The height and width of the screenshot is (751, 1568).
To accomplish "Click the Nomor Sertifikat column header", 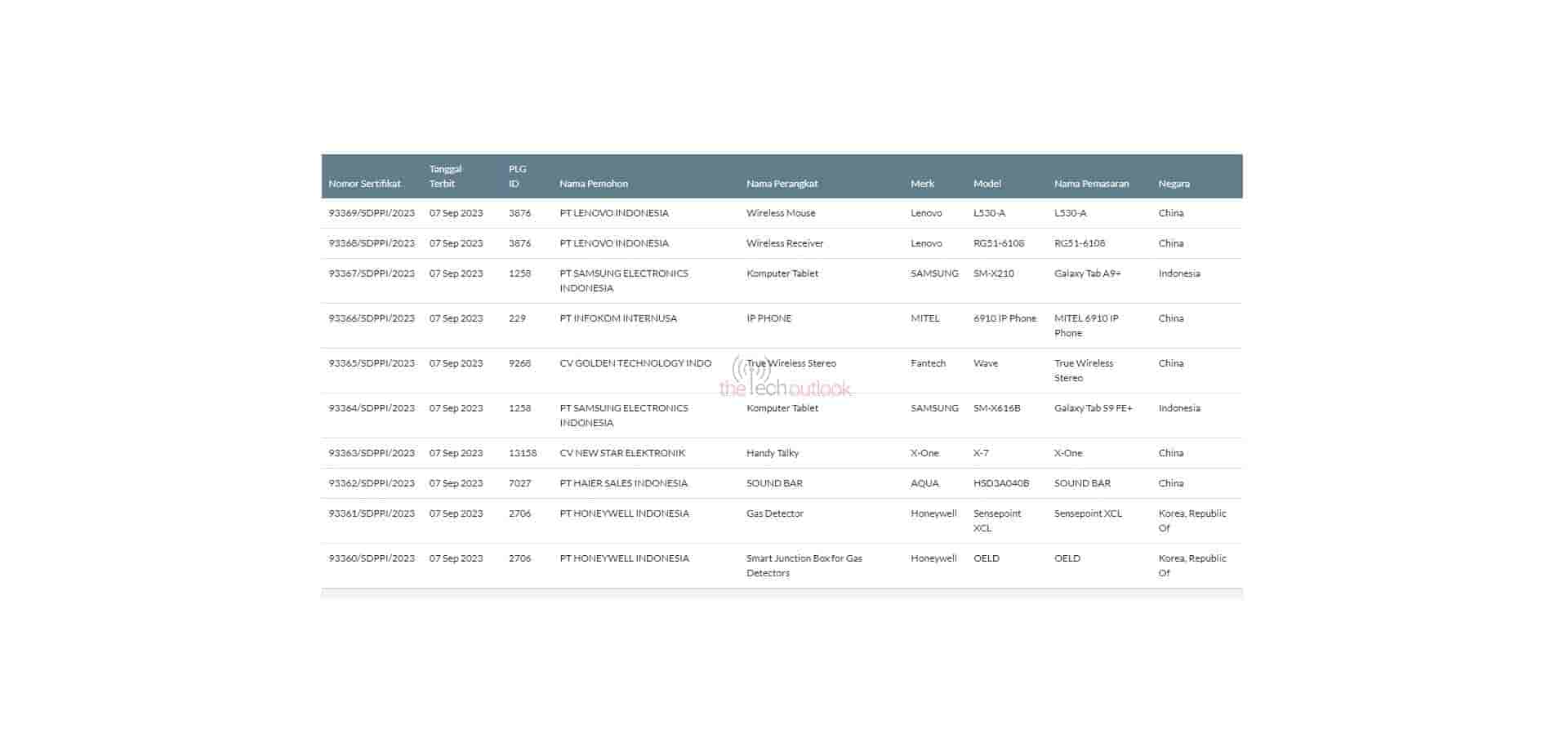I will click(364, 184).
